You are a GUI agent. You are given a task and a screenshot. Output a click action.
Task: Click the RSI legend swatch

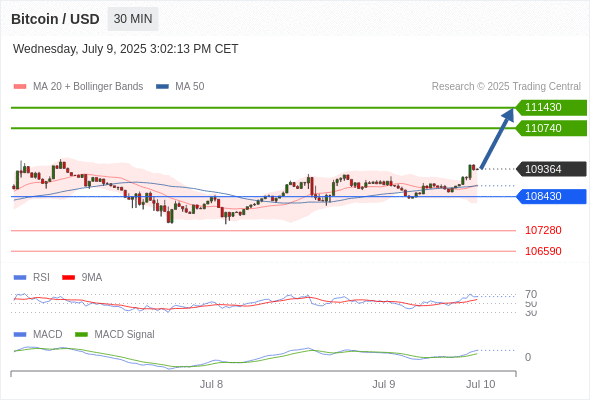(20, 278)
